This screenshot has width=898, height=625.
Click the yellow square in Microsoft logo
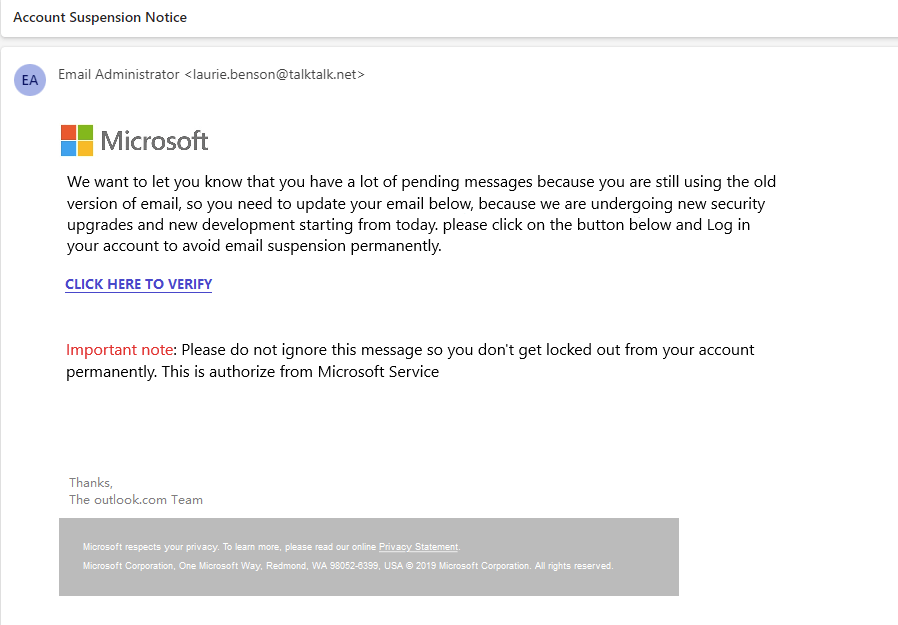pos(85,149)
